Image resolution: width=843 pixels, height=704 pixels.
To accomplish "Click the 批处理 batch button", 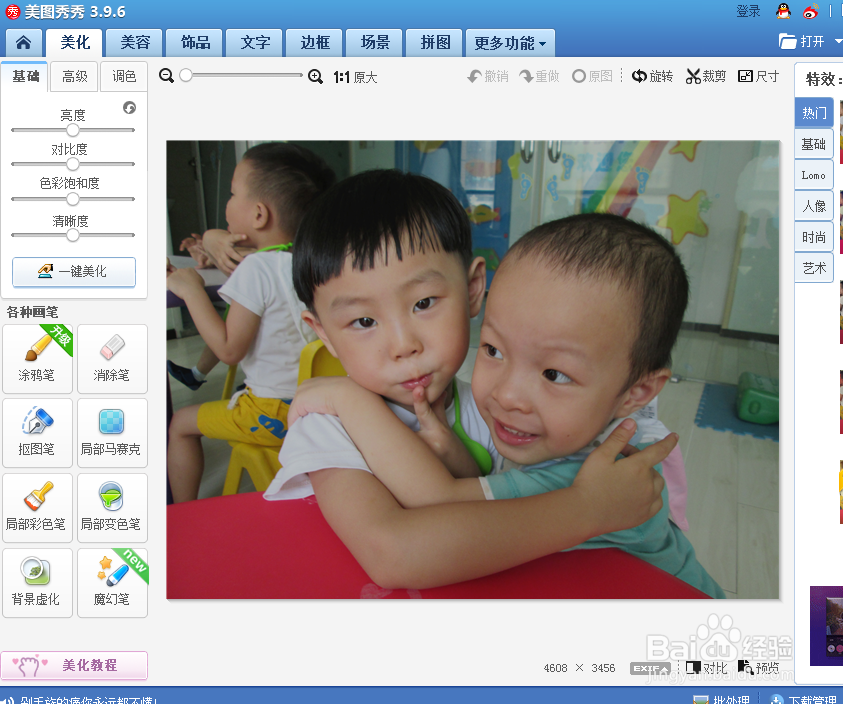I will pos(721,699).
